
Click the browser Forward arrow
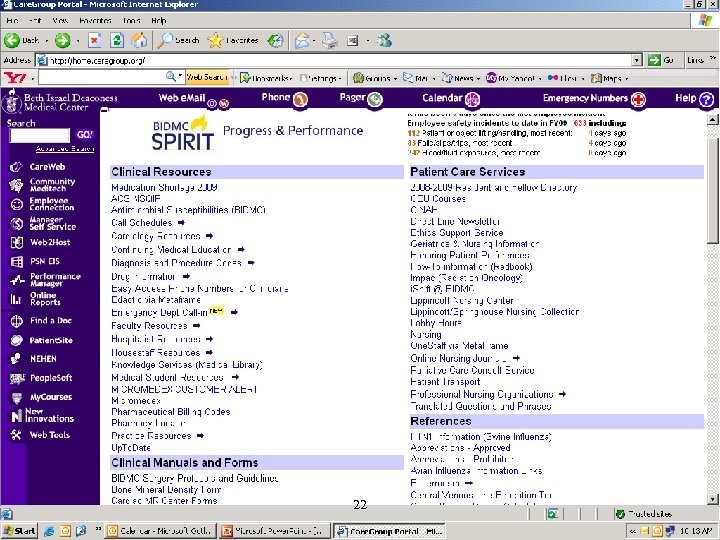click(x=62, y=40)
